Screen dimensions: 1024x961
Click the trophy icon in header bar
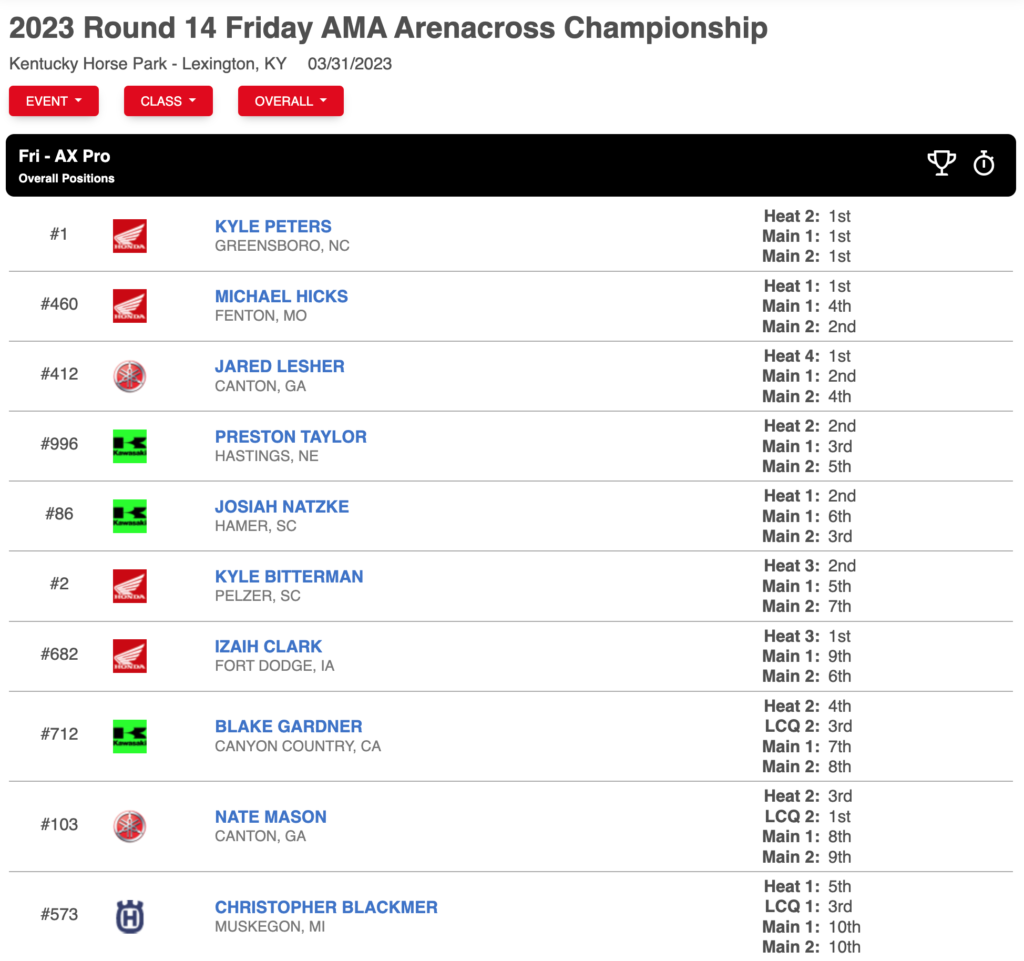click(941, 163)
